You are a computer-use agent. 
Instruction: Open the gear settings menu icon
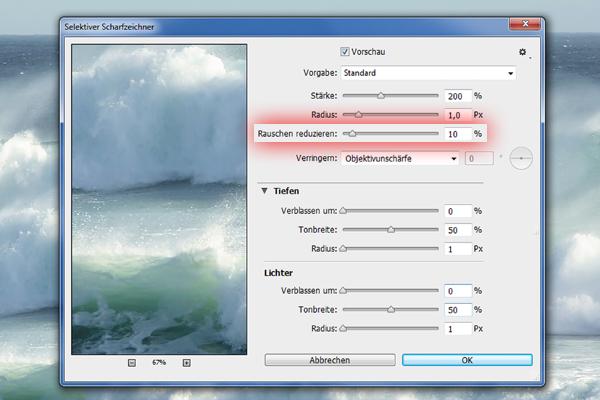[x=522, y=52]
